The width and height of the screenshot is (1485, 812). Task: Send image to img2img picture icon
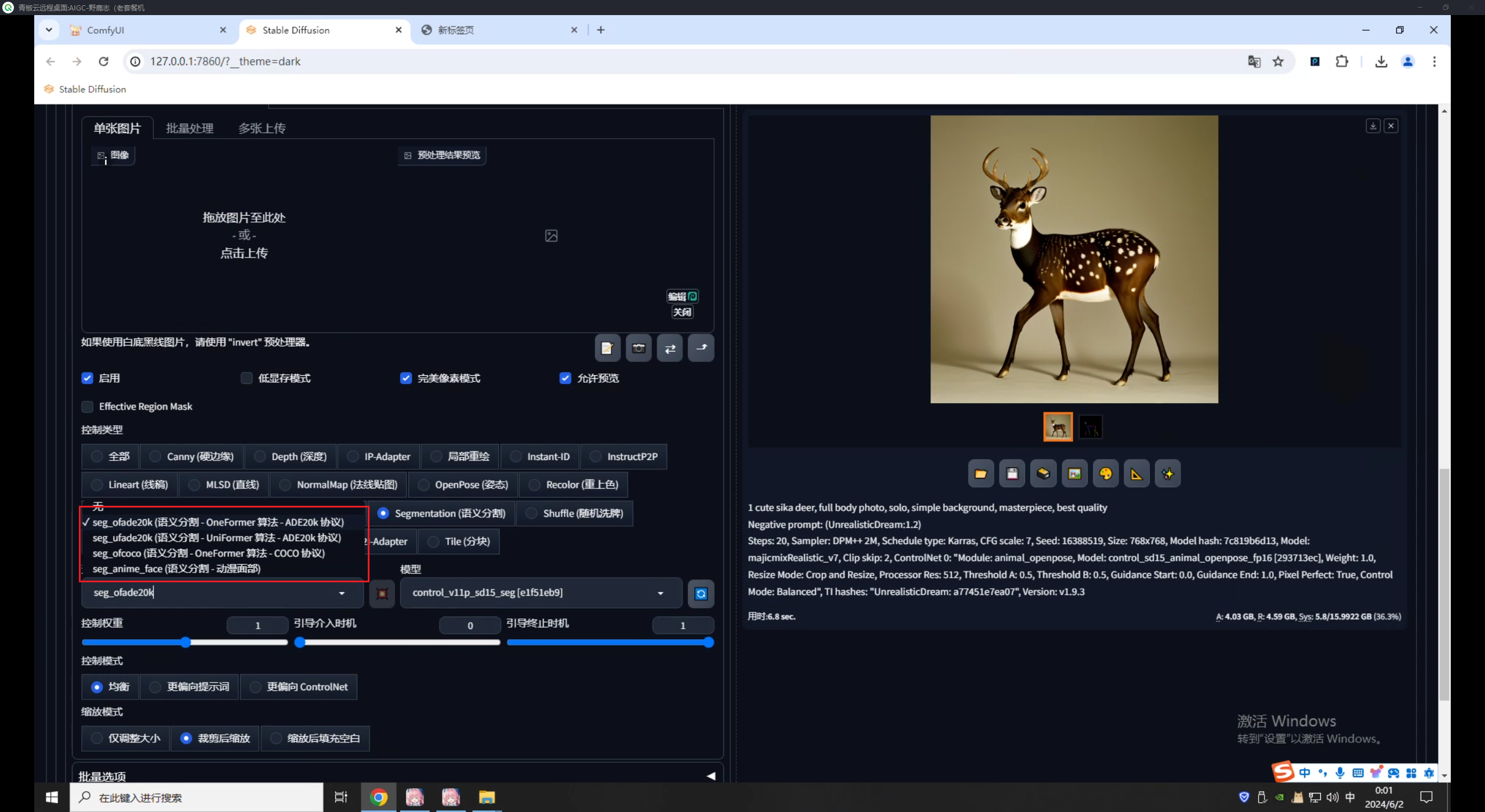tap(1074, 474)
